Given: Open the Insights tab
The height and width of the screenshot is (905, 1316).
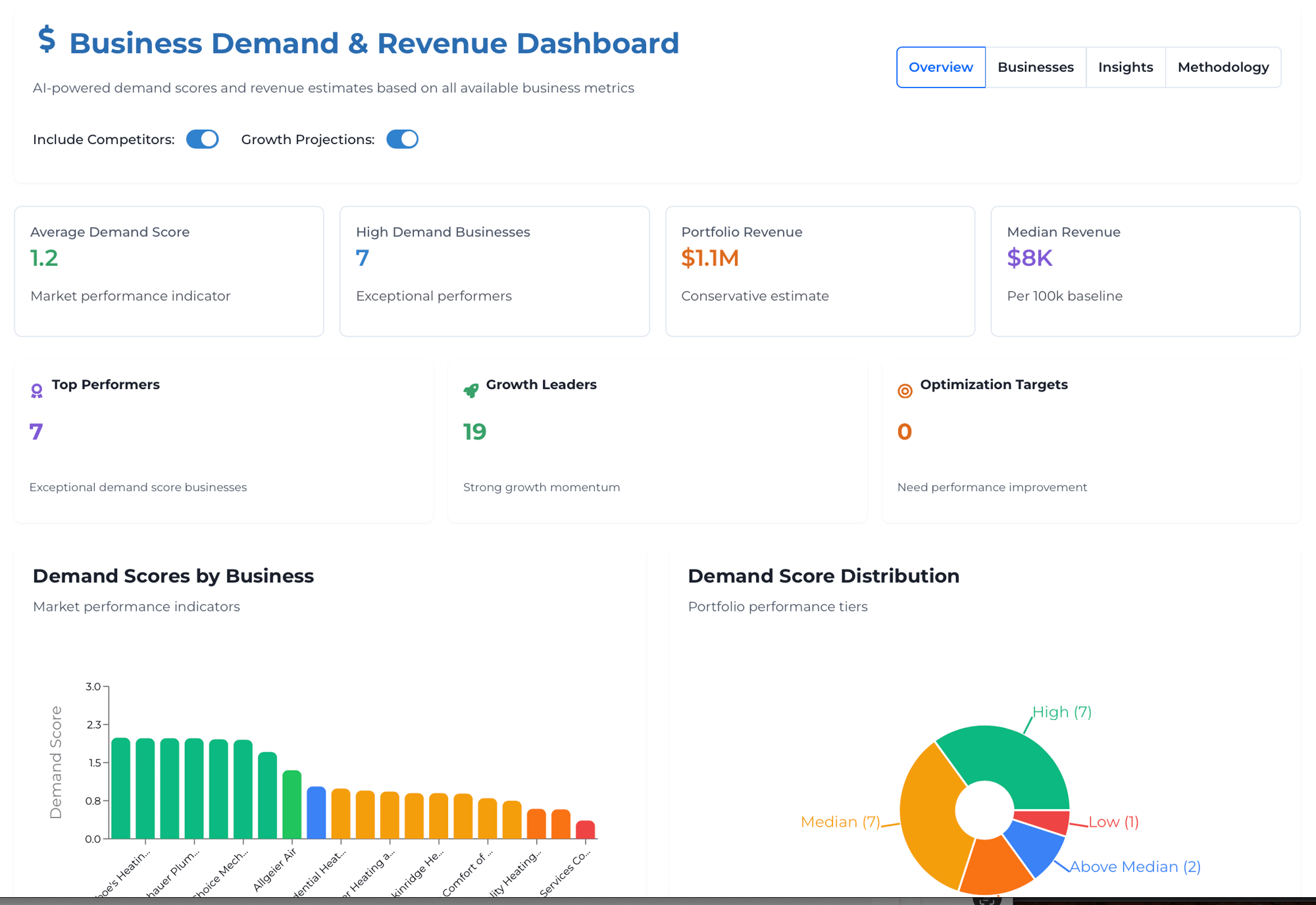Looking at the screenshot, I should [x=1125, y=67].
